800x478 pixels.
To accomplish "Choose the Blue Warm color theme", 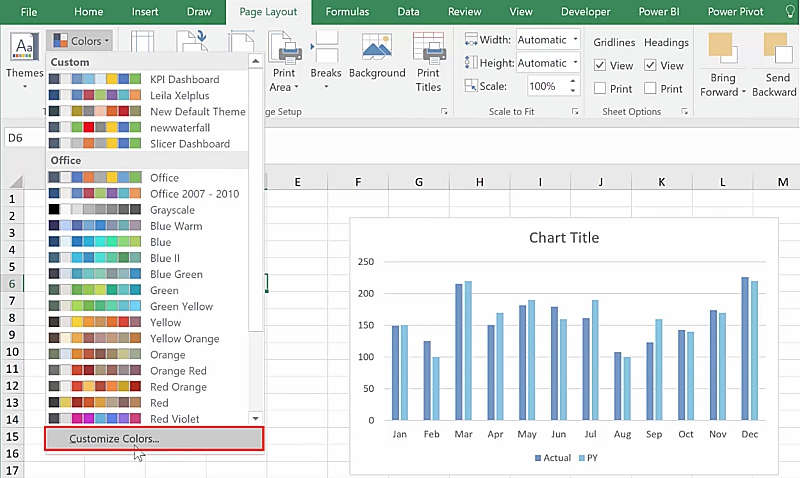I will pyautogui.click(x=174, y=226).
